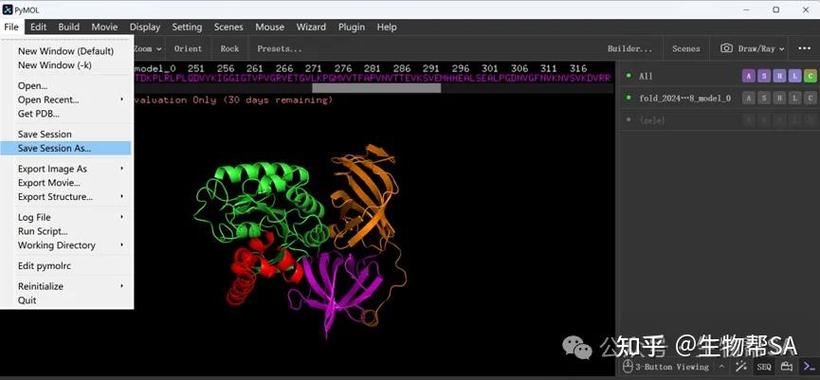Open the Build menu
The image size is (820, 380).
[69, 27]
